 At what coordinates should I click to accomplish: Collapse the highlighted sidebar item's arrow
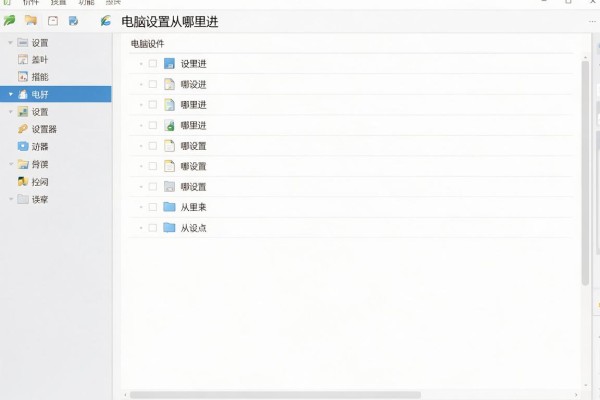11,94
